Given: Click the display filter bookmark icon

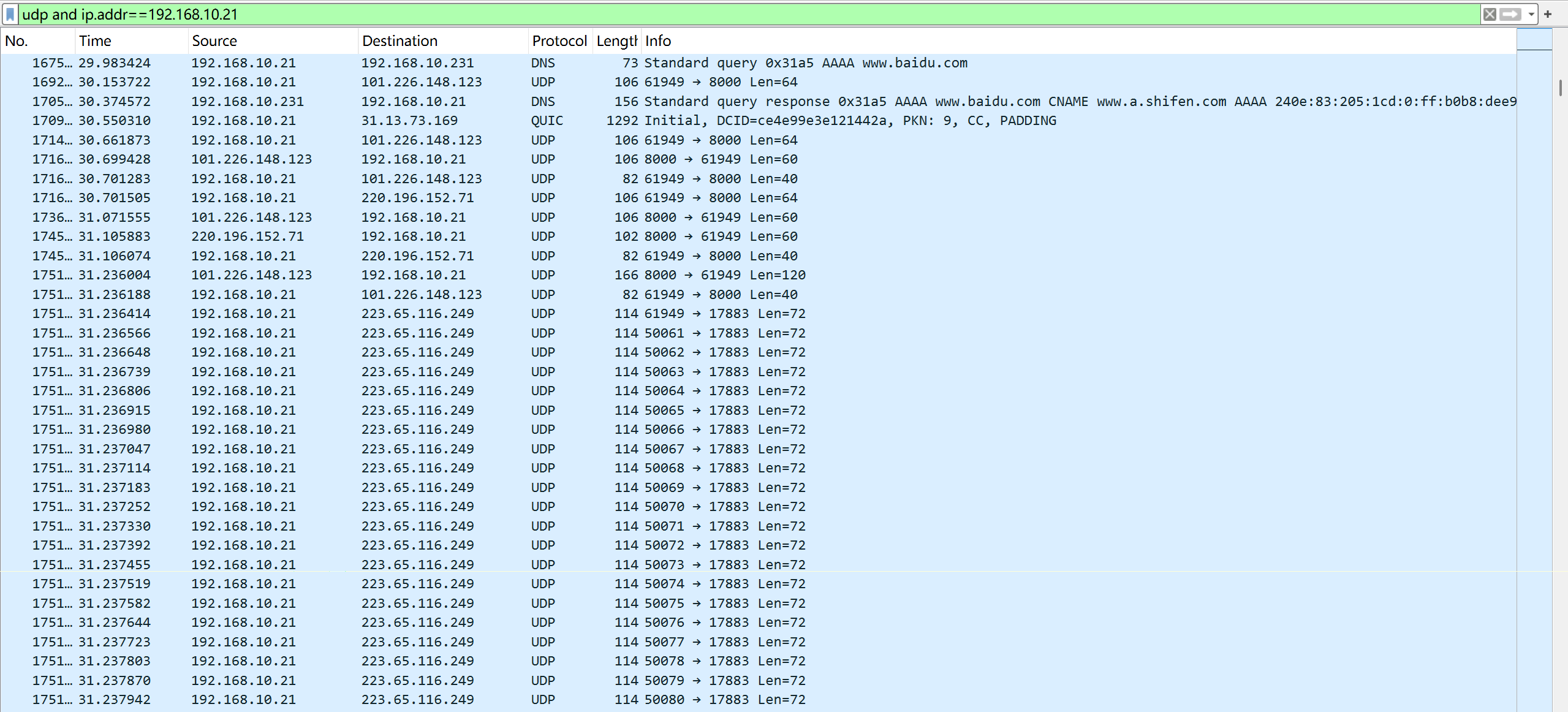Looking at the screenshot, I should (x=10, y=14).
